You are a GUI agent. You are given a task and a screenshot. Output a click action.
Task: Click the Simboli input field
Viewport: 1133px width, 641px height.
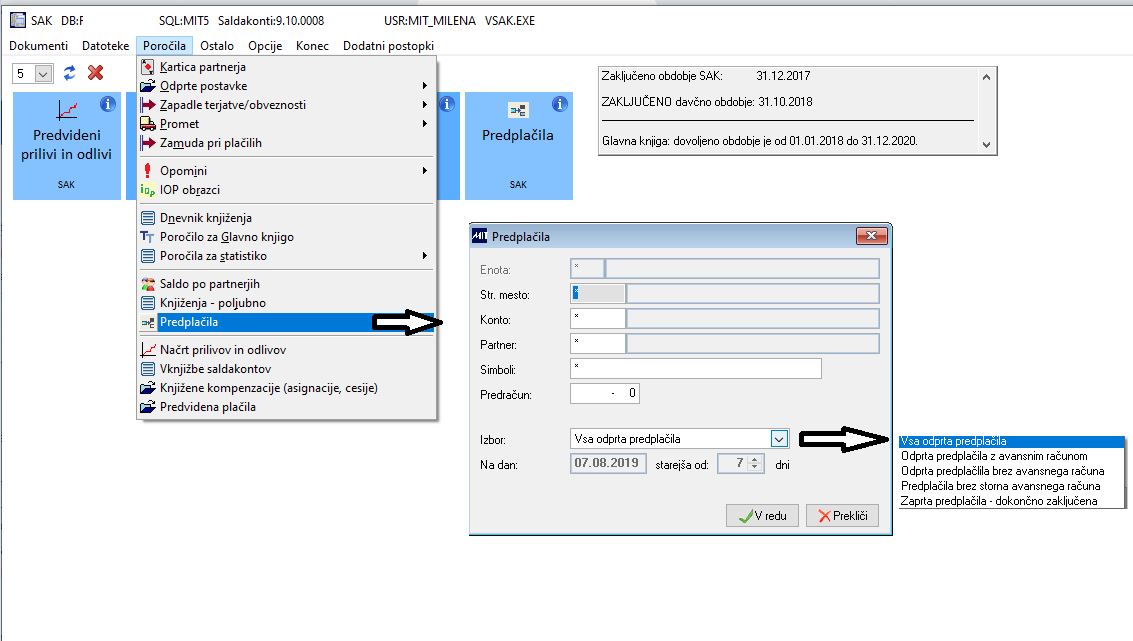pyautogui.click(x=696, y=369)
